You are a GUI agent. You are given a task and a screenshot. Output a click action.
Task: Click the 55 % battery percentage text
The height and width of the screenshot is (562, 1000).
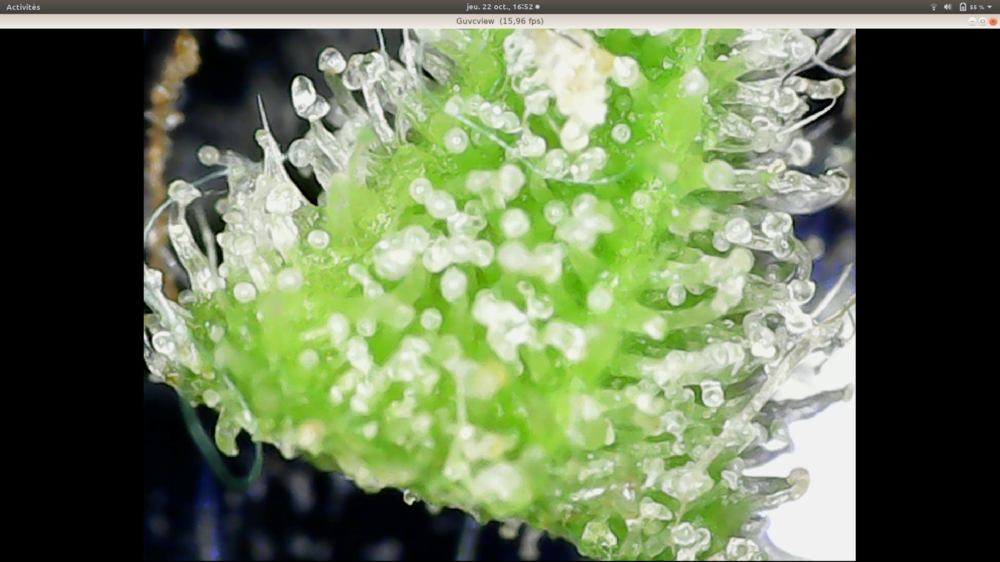click(x=976, y=7)
